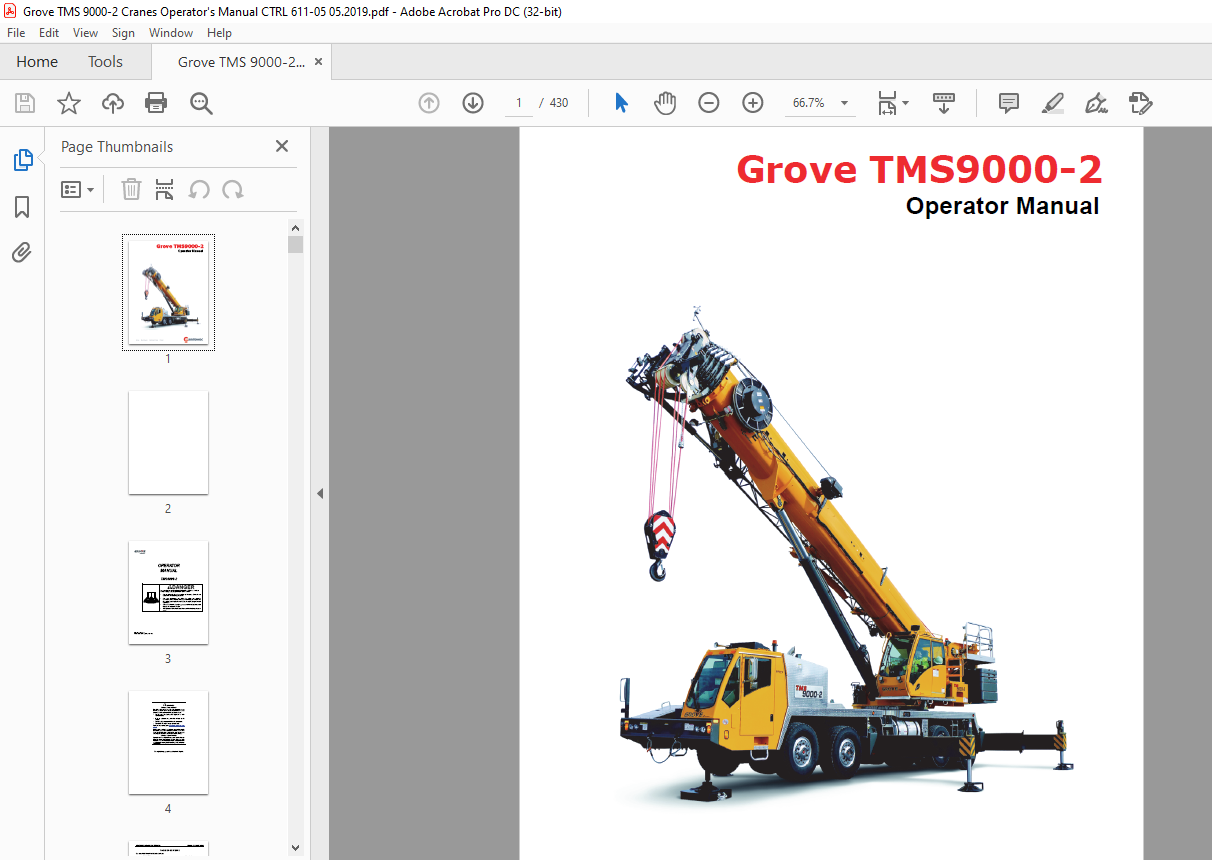This screenshot has width=1212, height=860.
Task: Select the Highlight text pen tool
Action: pyautogui.click(x=1053, y=103)
